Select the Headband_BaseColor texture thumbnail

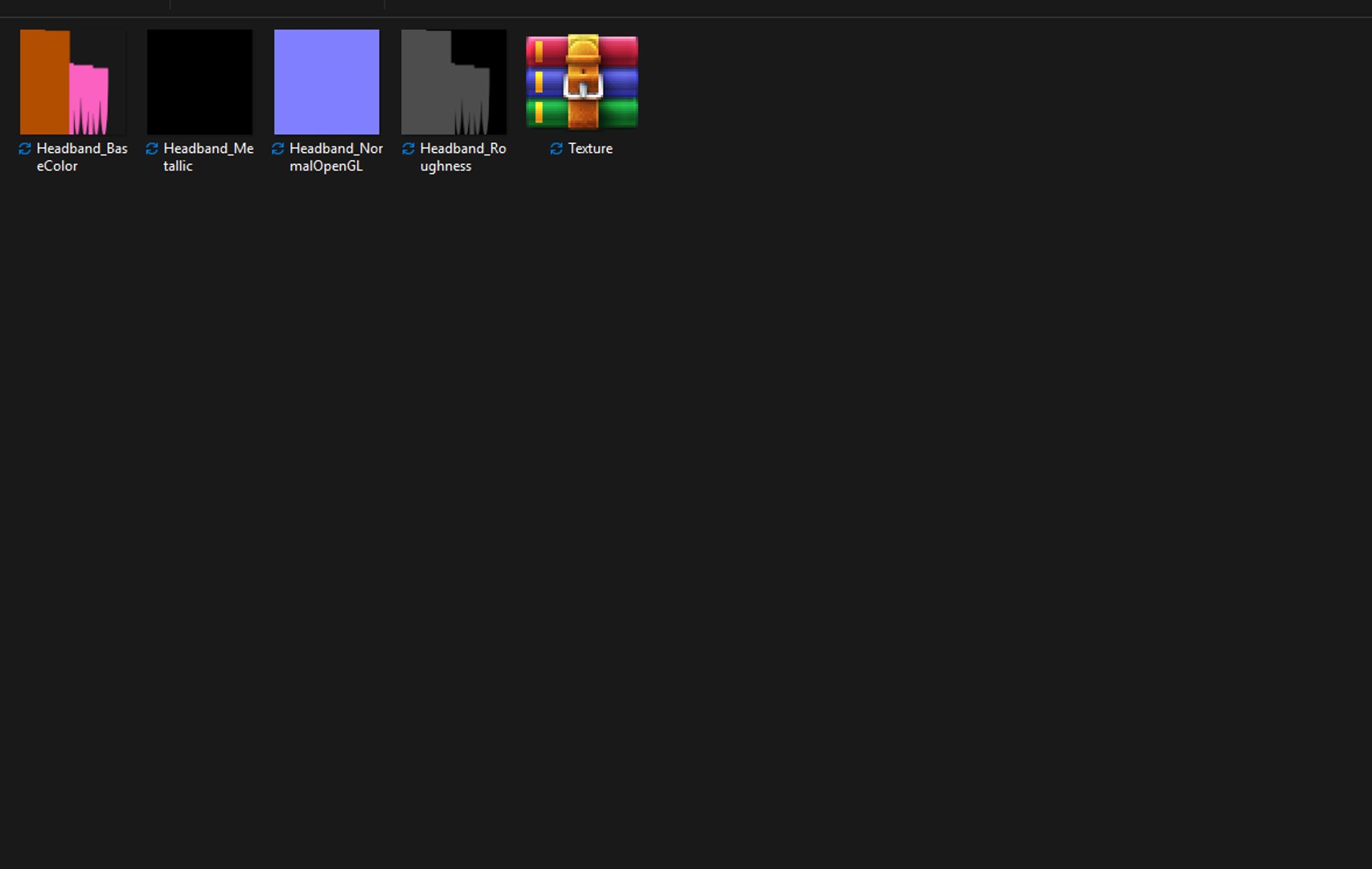point(72,82)
